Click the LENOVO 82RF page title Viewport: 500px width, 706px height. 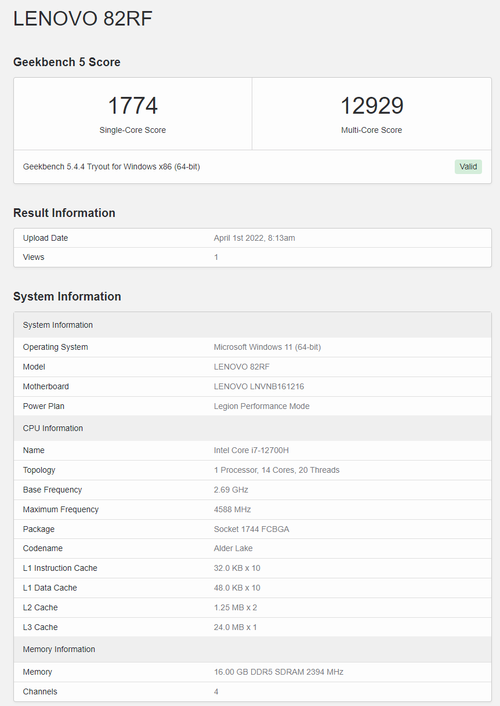click(x=83, y=19)
